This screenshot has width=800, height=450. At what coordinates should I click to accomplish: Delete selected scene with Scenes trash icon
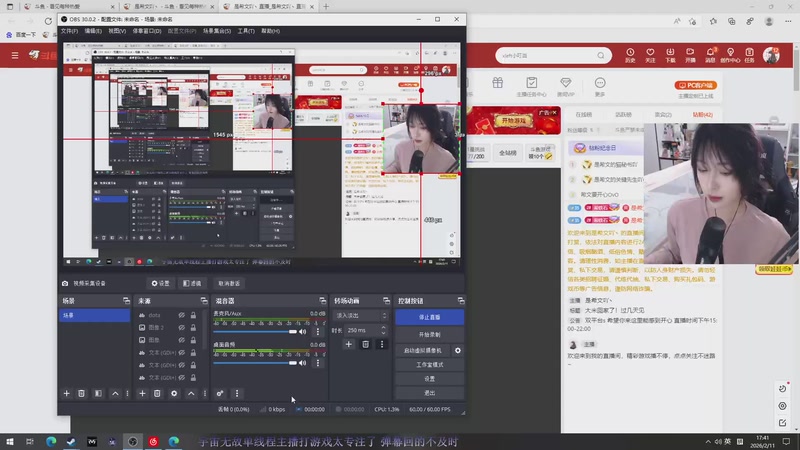(81, 393)
